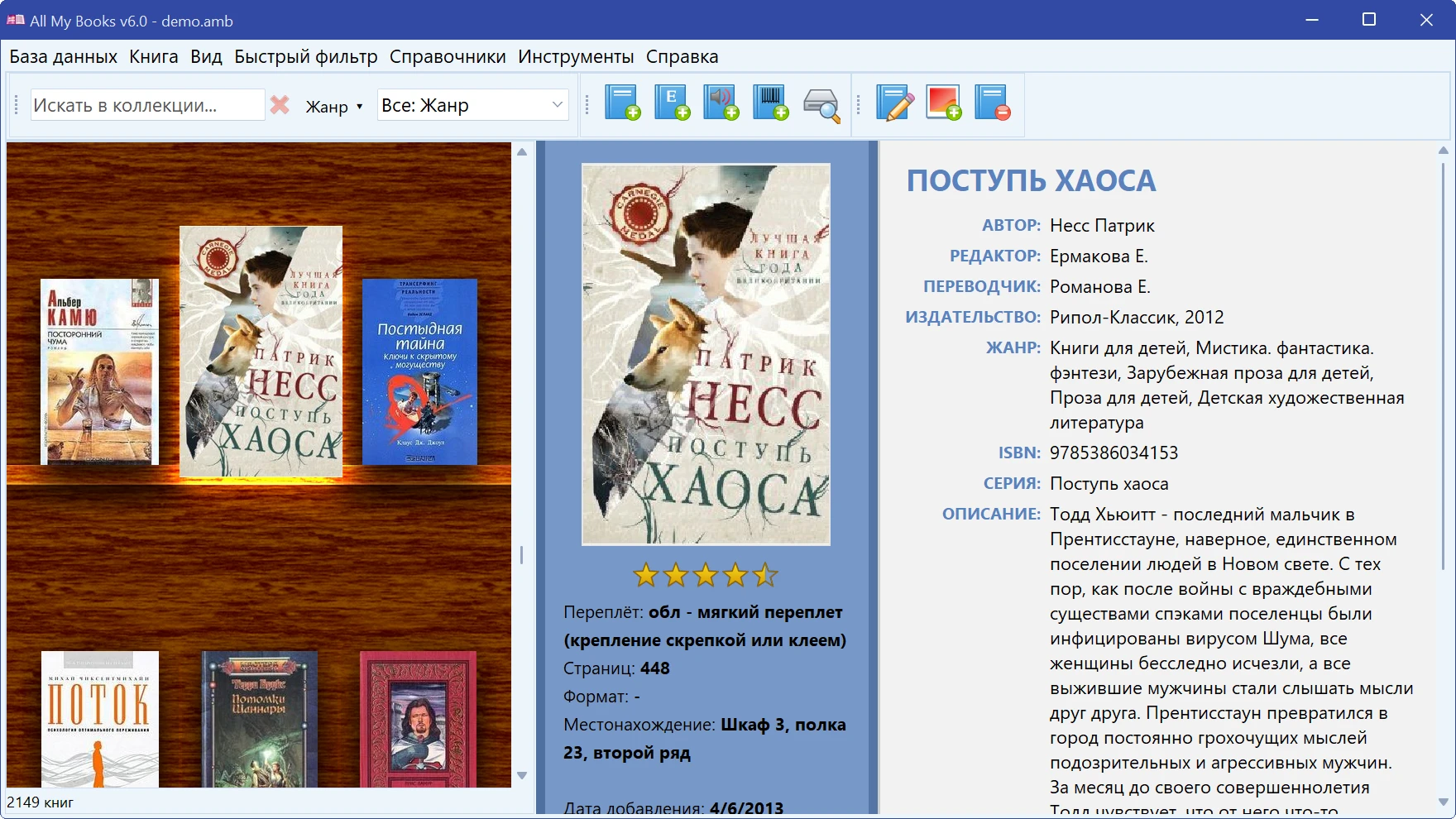
Task: Click the Шкаф 3, полка 23 location text
Action: pyautogui.click(x=705, y=739)
